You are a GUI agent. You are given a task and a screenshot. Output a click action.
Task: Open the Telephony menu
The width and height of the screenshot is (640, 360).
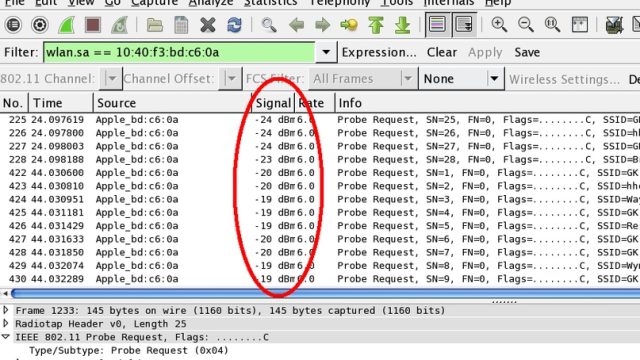pos(340,3)
